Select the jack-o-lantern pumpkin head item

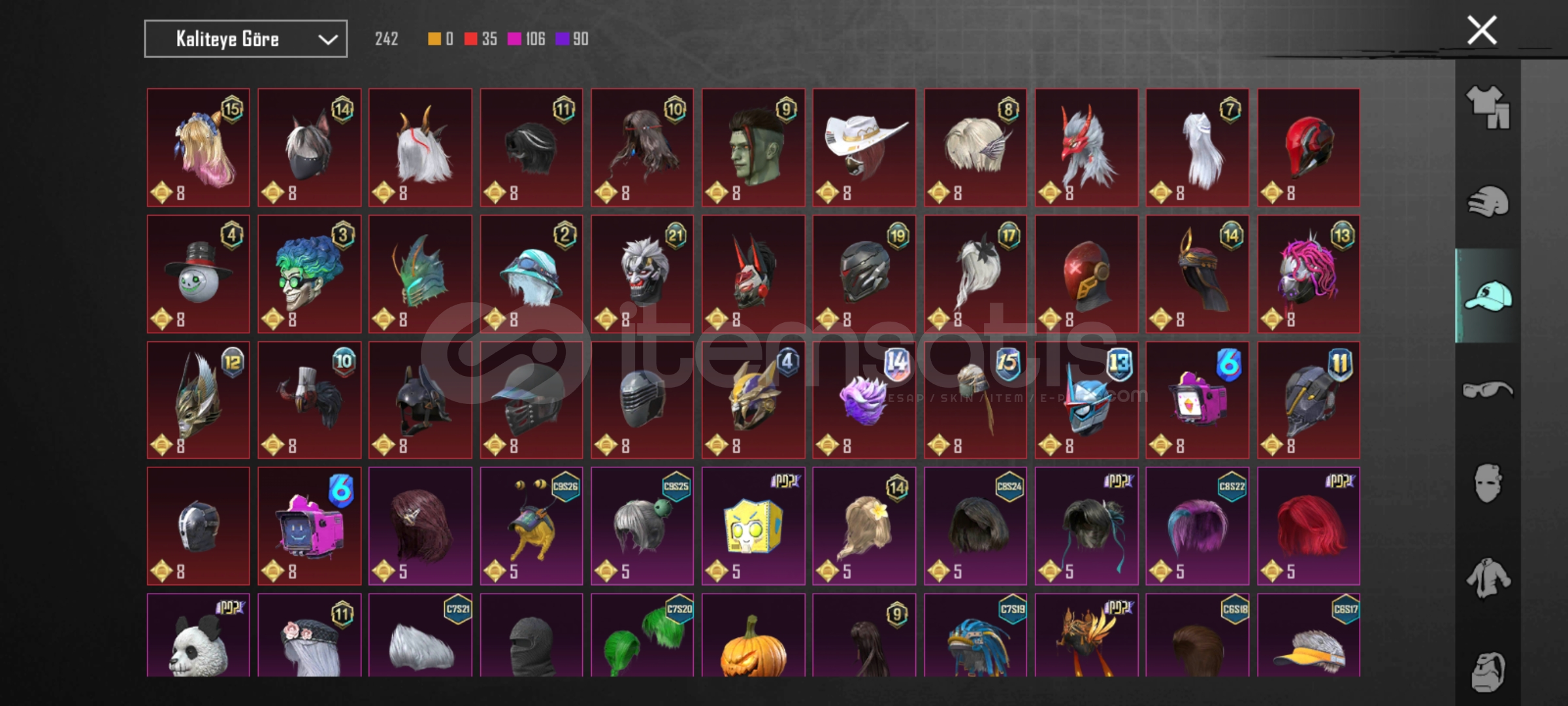(x=753, y=635)
